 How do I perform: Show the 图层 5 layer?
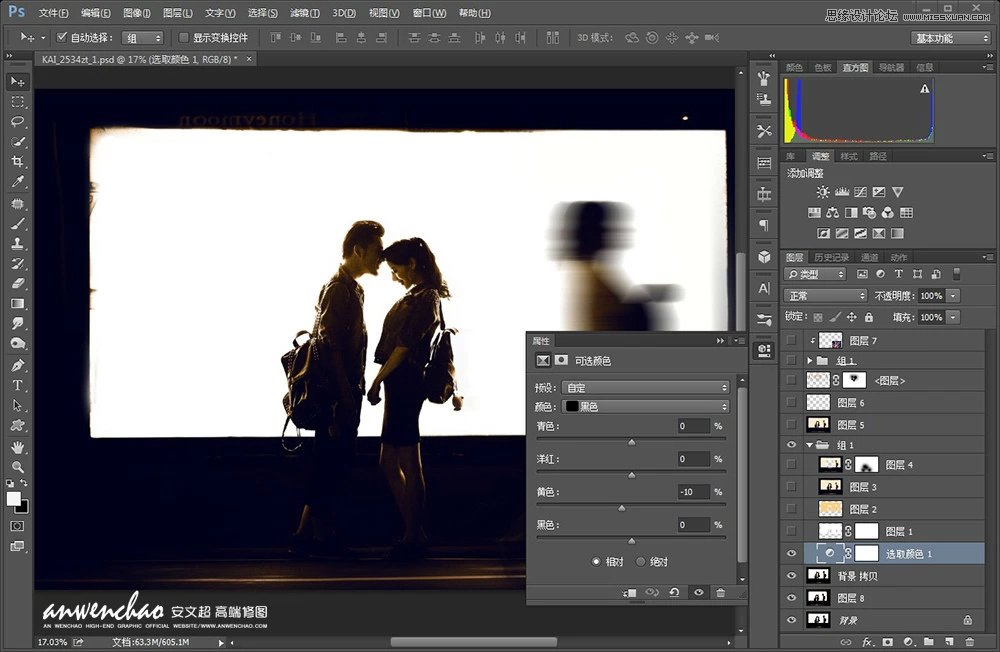[791, 424]
